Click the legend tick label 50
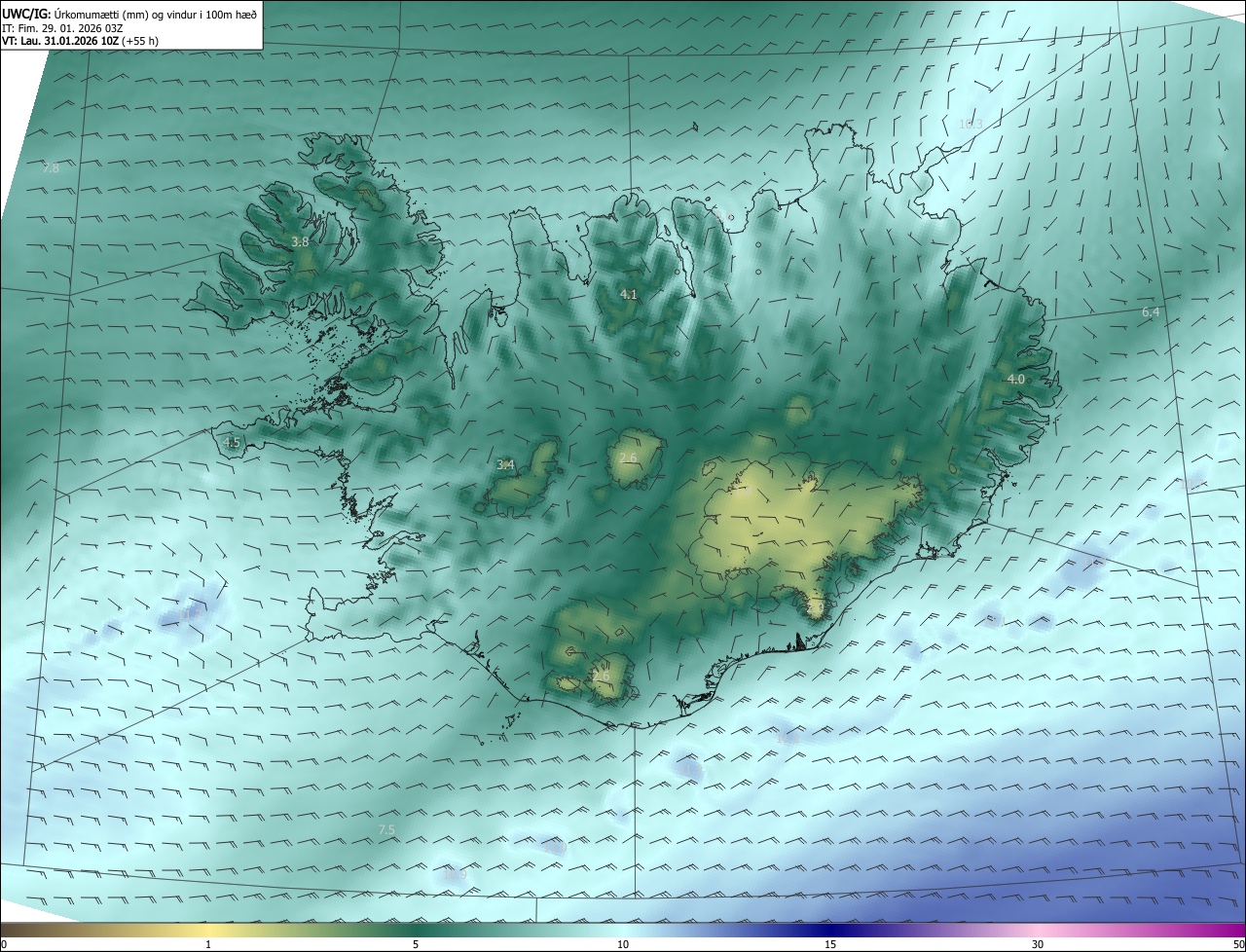1246x952 pixels. point(1237,944)
